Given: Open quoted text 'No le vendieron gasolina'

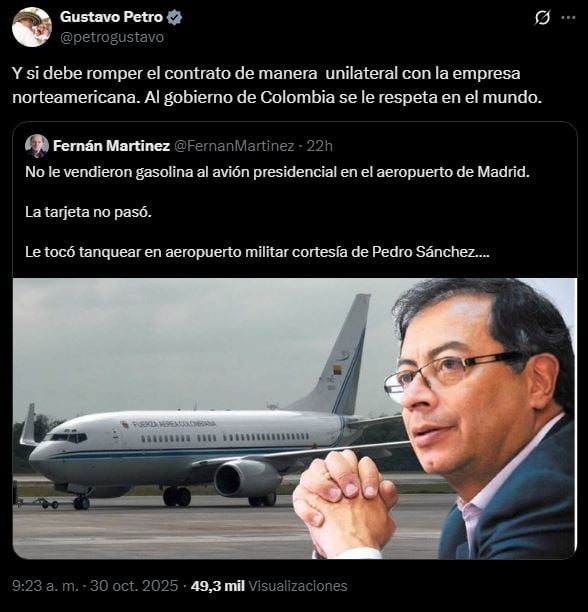Looking at the screenshot, I should pyautogui.click(x=277, y=172).
